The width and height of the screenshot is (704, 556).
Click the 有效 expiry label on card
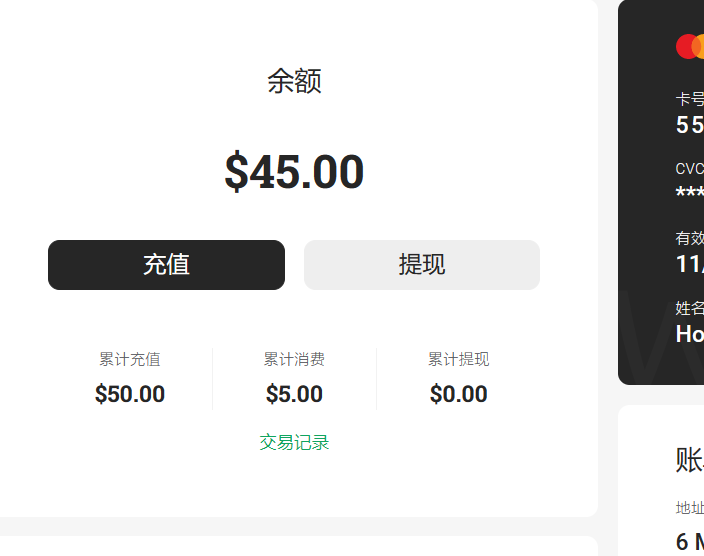click(x=690, y=238)
